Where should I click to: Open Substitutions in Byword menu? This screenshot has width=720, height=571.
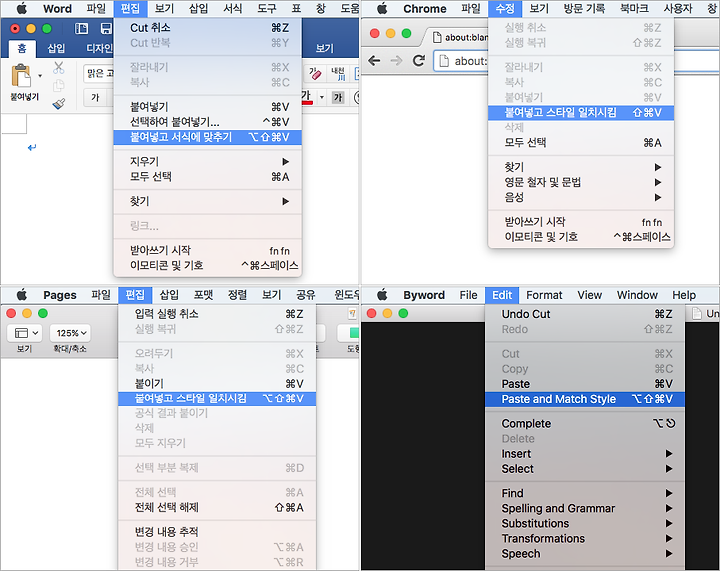[x=585, y=523]
